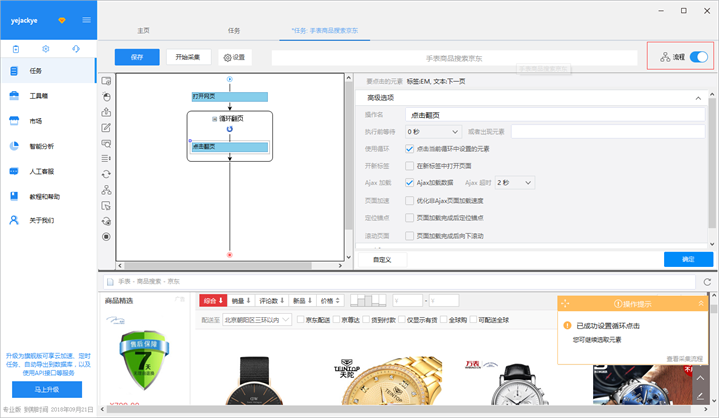Toggle the 流程 workflow switch
The height and width of the screenshot is (418, 719).
[699, 57]
